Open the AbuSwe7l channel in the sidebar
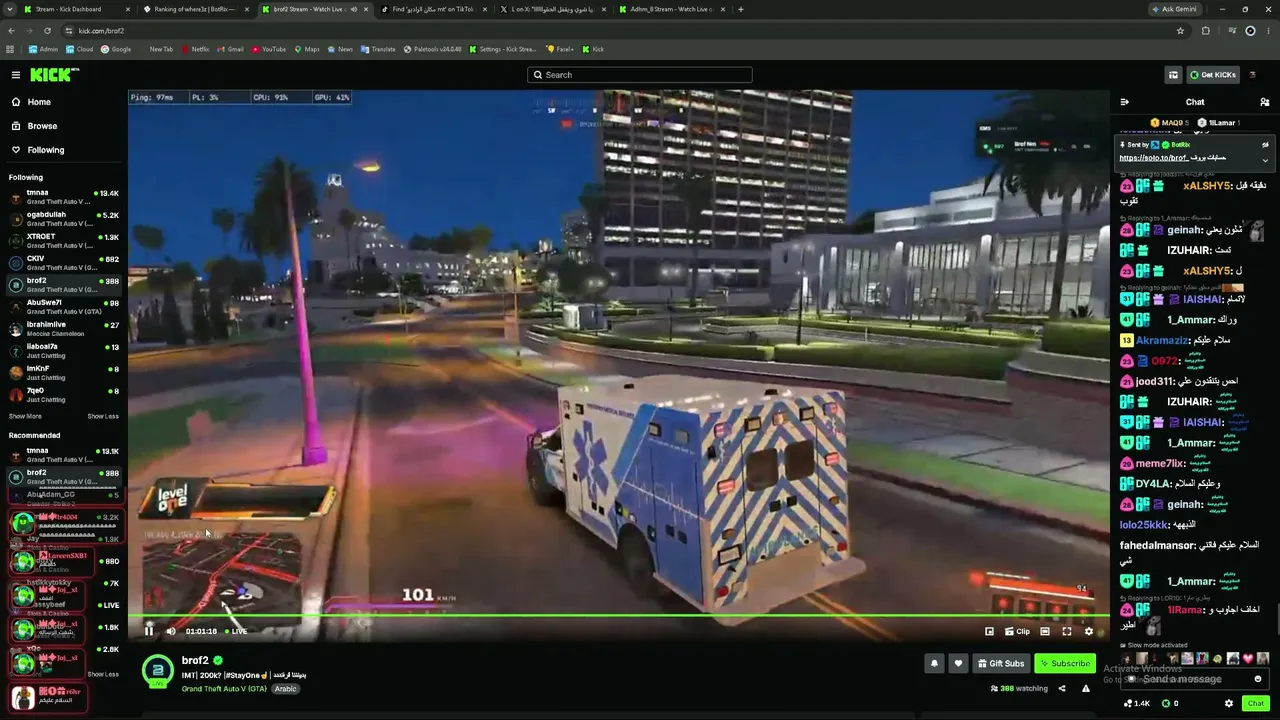Screen dimensions: 1280x720 coord(64,307)
